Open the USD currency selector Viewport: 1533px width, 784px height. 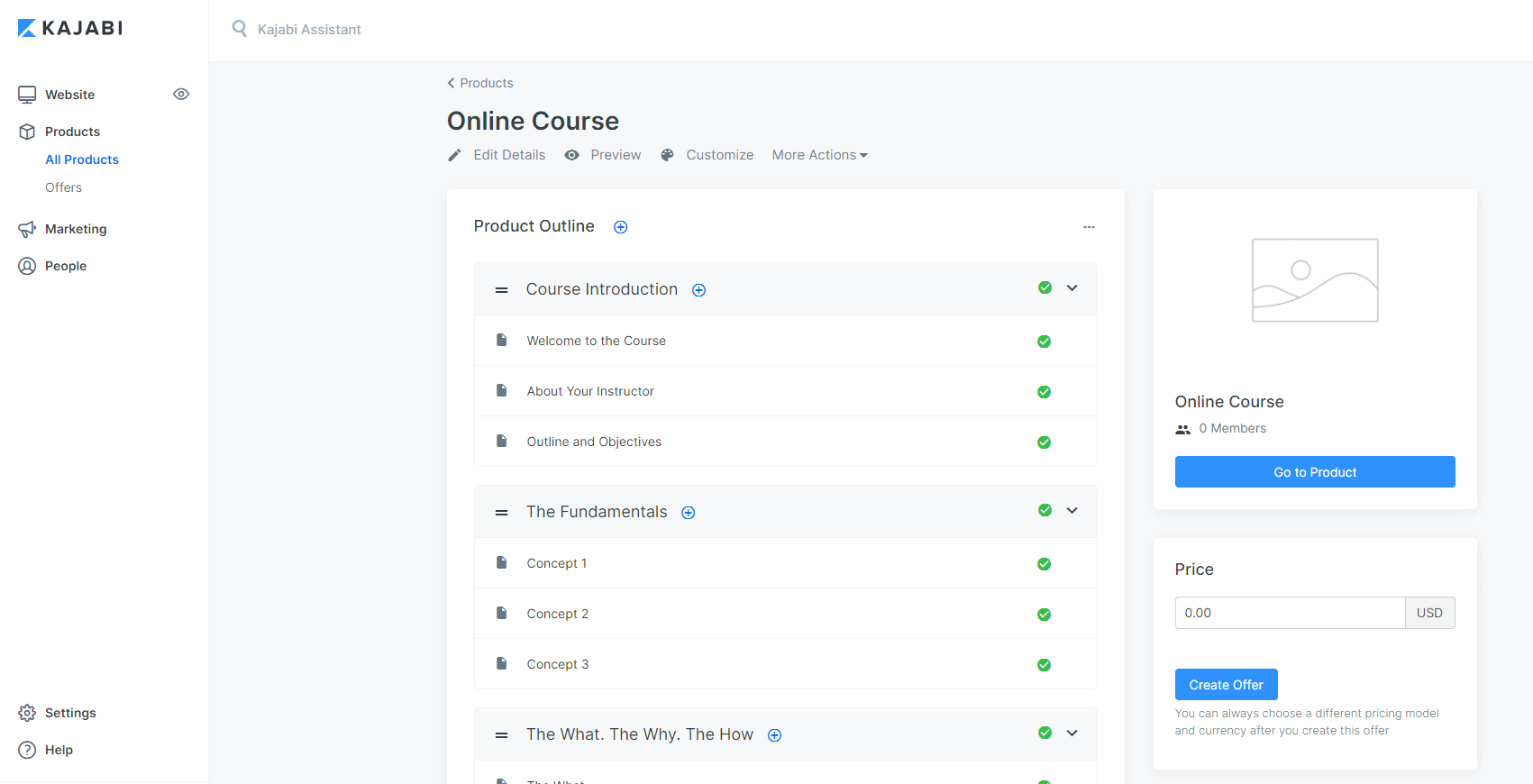click(x=1430, y=613)
